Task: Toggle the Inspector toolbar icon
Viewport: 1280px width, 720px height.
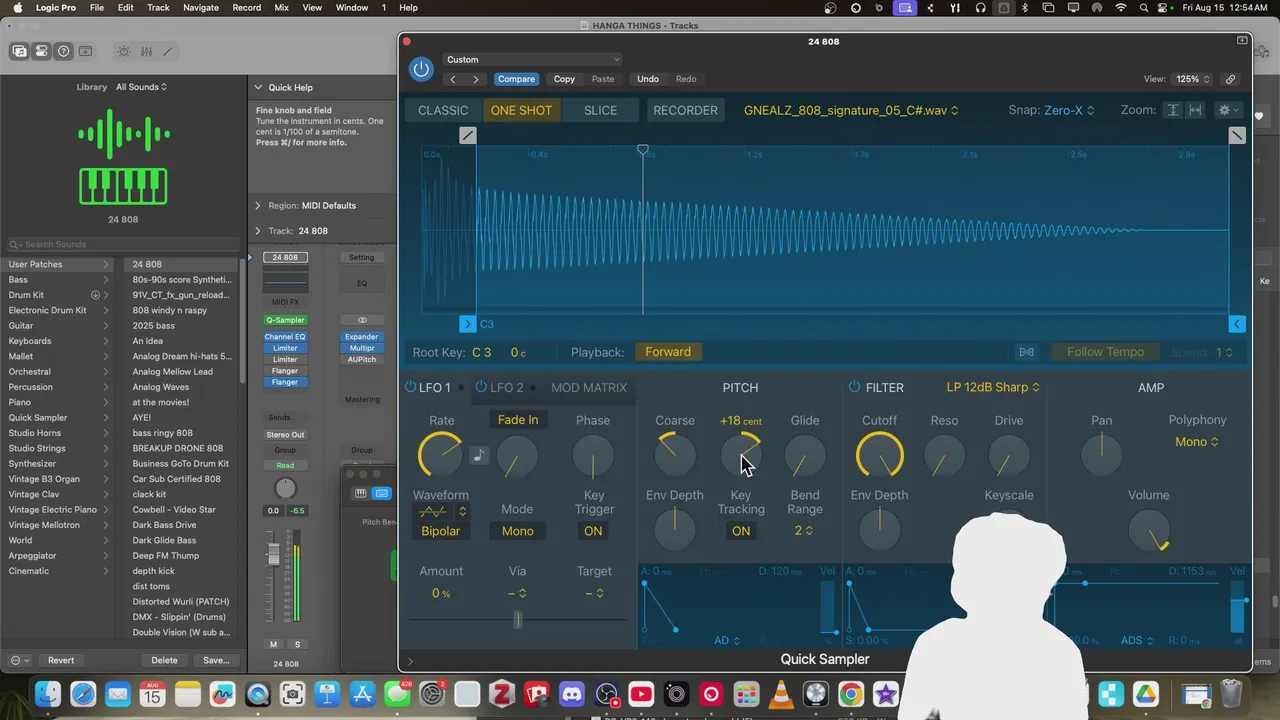Action: (42, 51)
